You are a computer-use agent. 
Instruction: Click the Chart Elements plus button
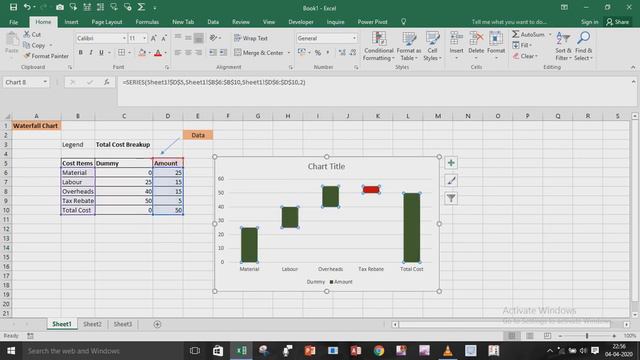pos(451,163)
